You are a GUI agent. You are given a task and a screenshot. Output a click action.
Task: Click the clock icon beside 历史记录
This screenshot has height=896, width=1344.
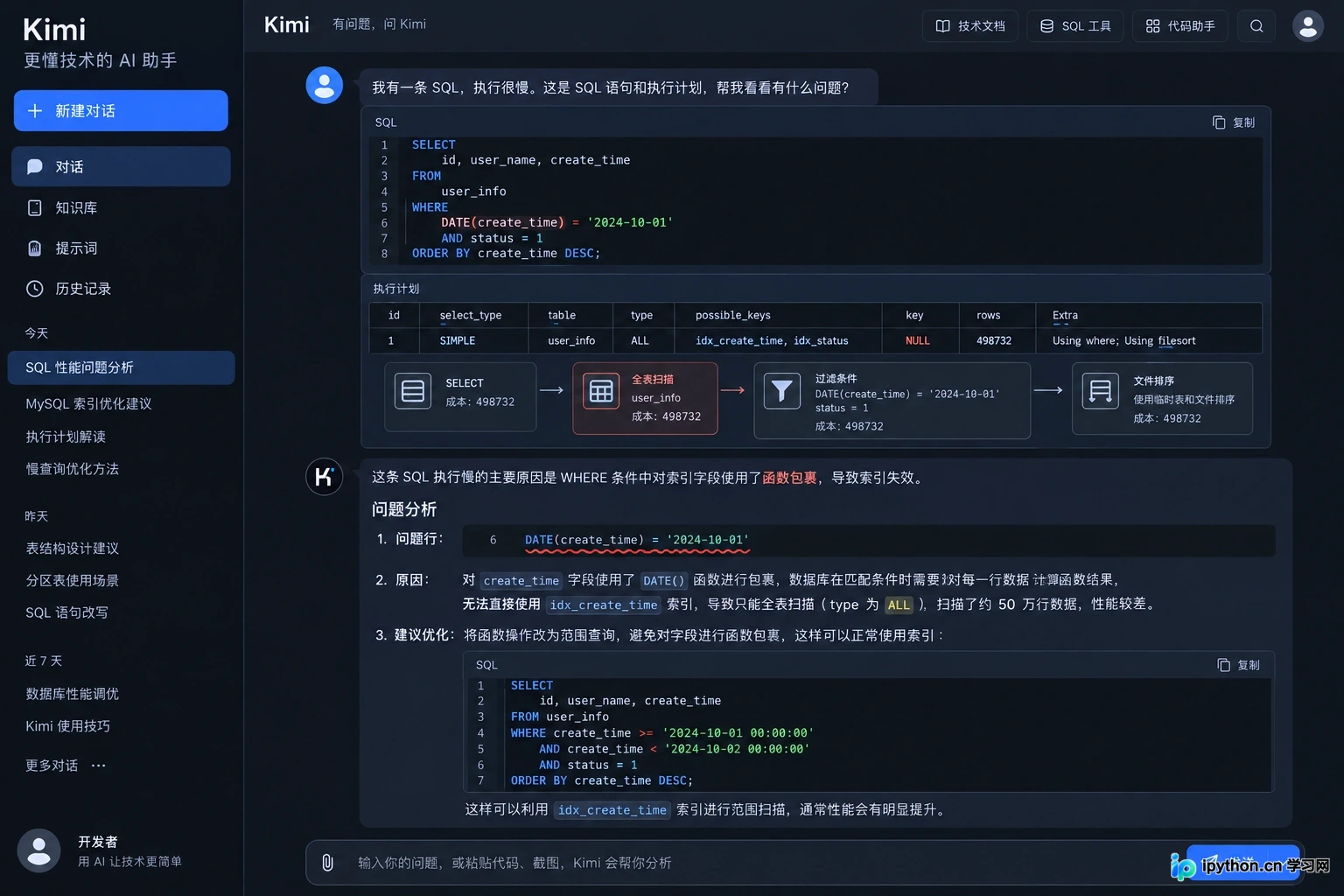35,288
